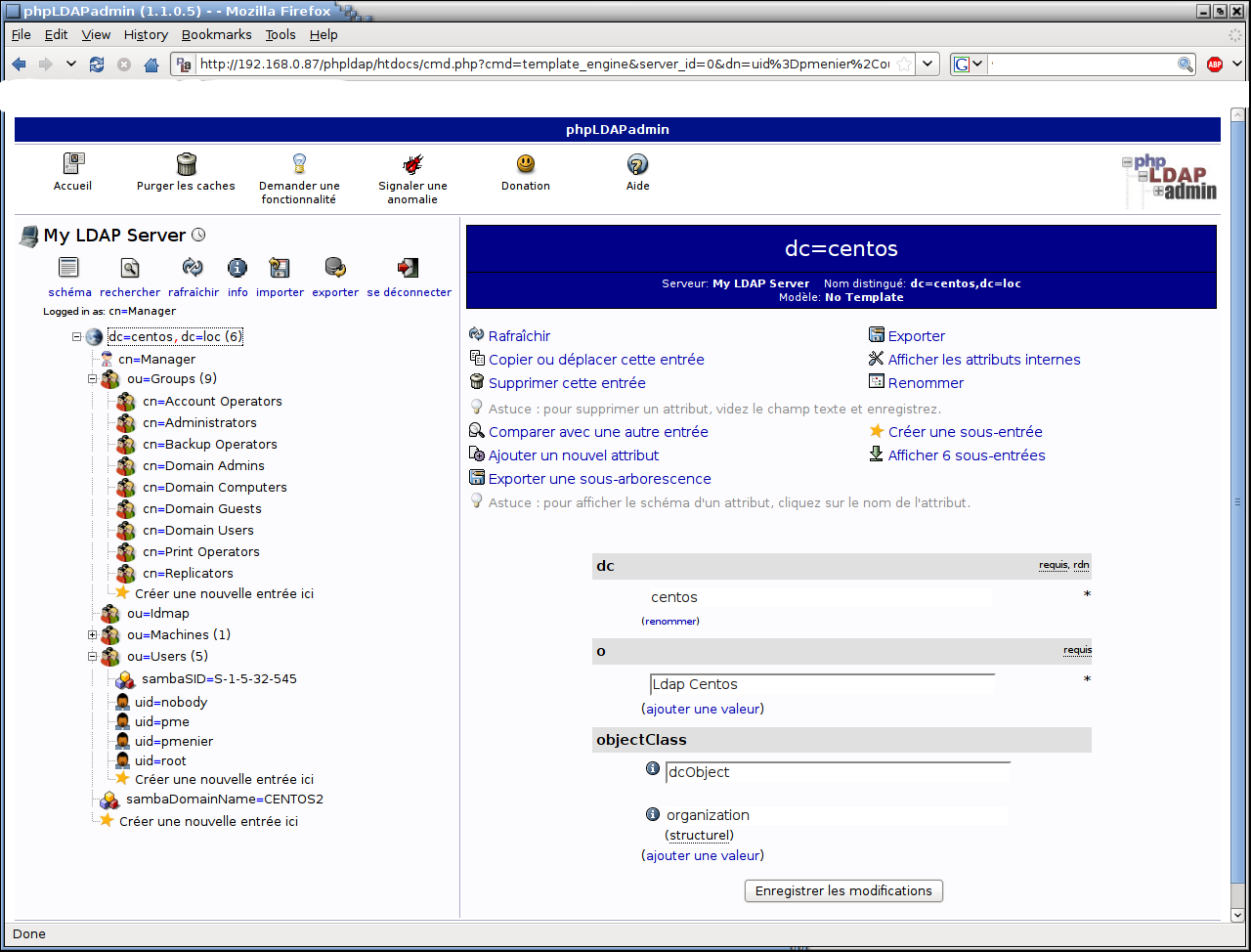
Task: Open the History menu
Action: pos(146,34)
